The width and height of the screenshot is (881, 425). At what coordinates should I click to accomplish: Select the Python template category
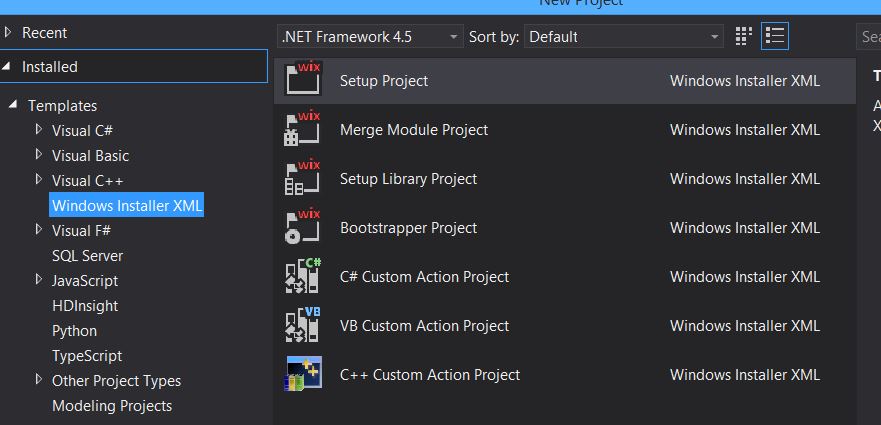click(75, 331)
